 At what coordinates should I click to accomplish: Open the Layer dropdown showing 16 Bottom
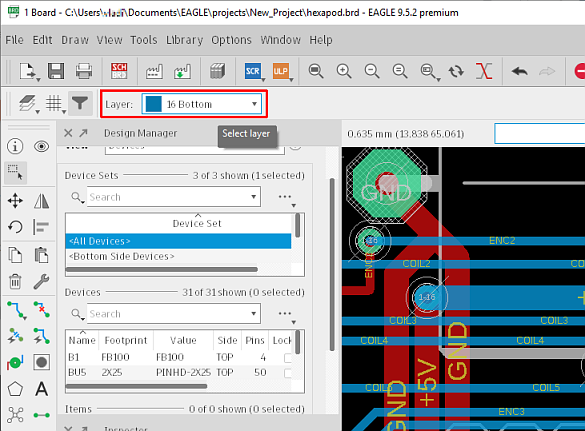tap(202, 104)
